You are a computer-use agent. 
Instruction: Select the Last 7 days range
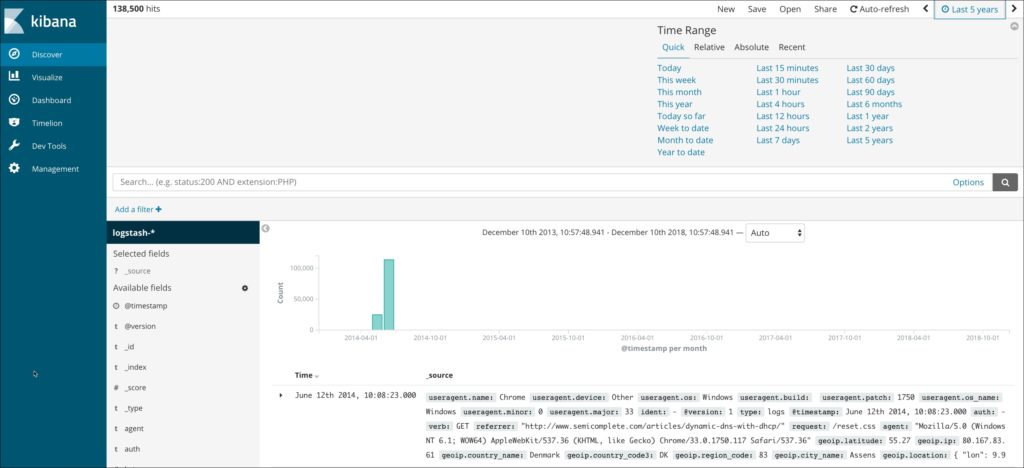[x=778, y=140]
